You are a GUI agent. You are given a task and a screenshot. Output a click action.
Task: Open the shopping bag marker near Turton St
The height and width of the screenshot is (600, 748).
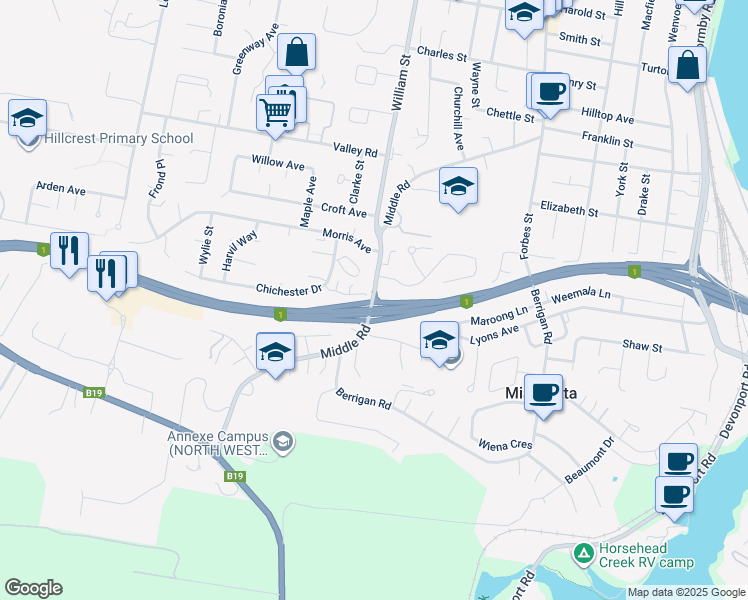pos(687,65)
